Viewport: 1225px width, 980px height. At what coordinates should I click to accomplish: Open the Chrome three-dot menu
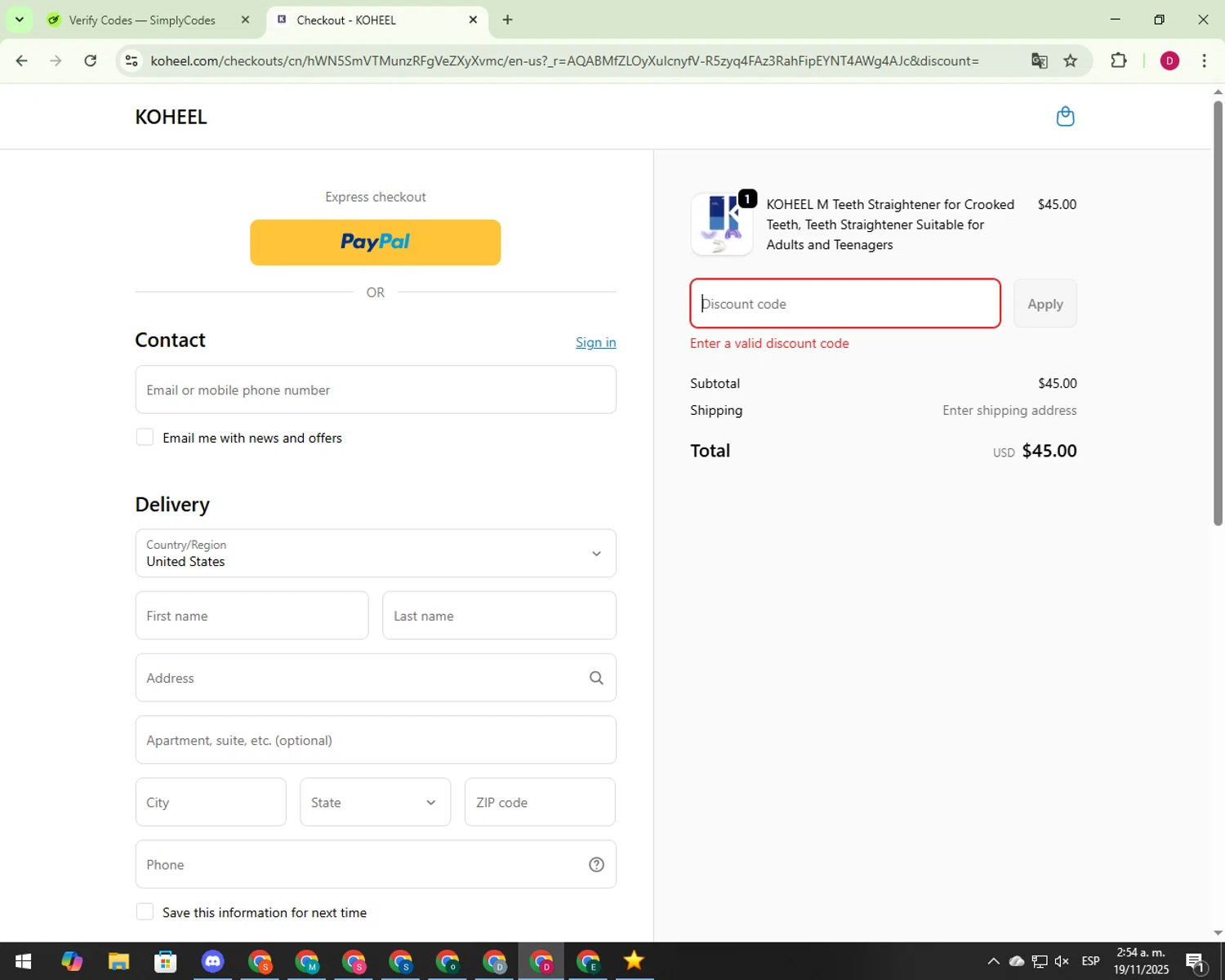(x=1204, y=60)
